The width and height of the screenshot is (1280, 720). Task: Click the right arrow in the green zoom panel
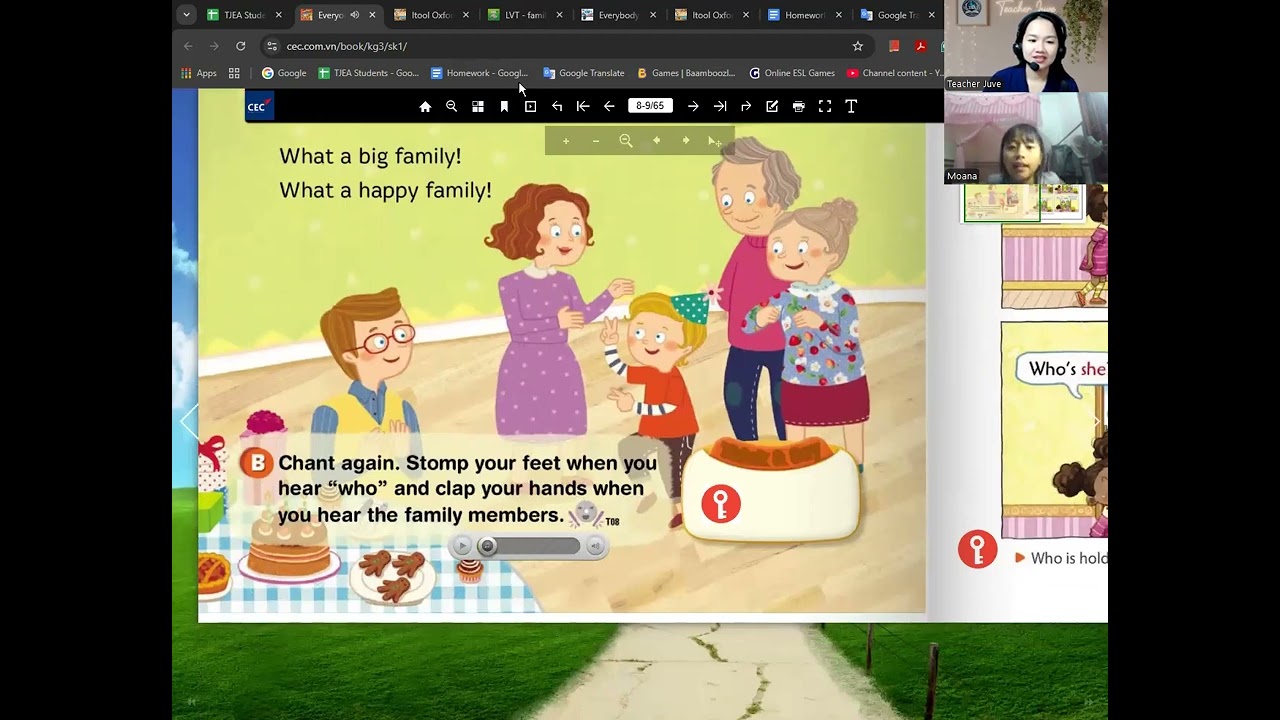686,141
